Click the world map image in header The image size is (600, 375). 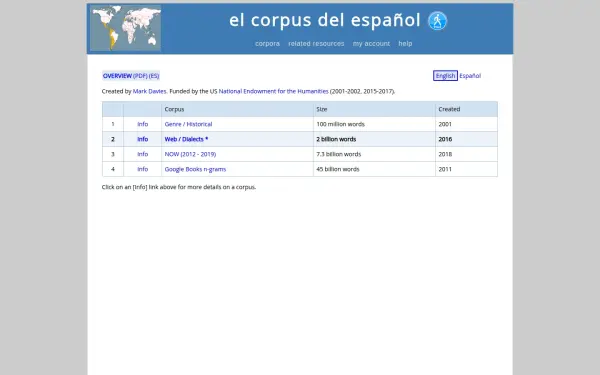(x=126, y=28)
